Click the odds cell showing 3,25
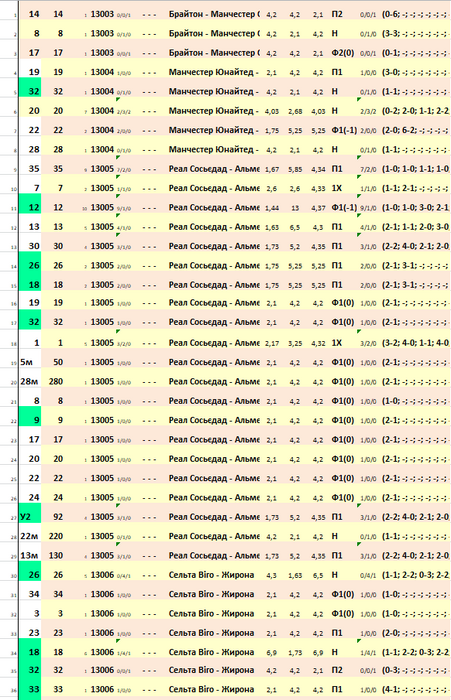 click(295, 343)
